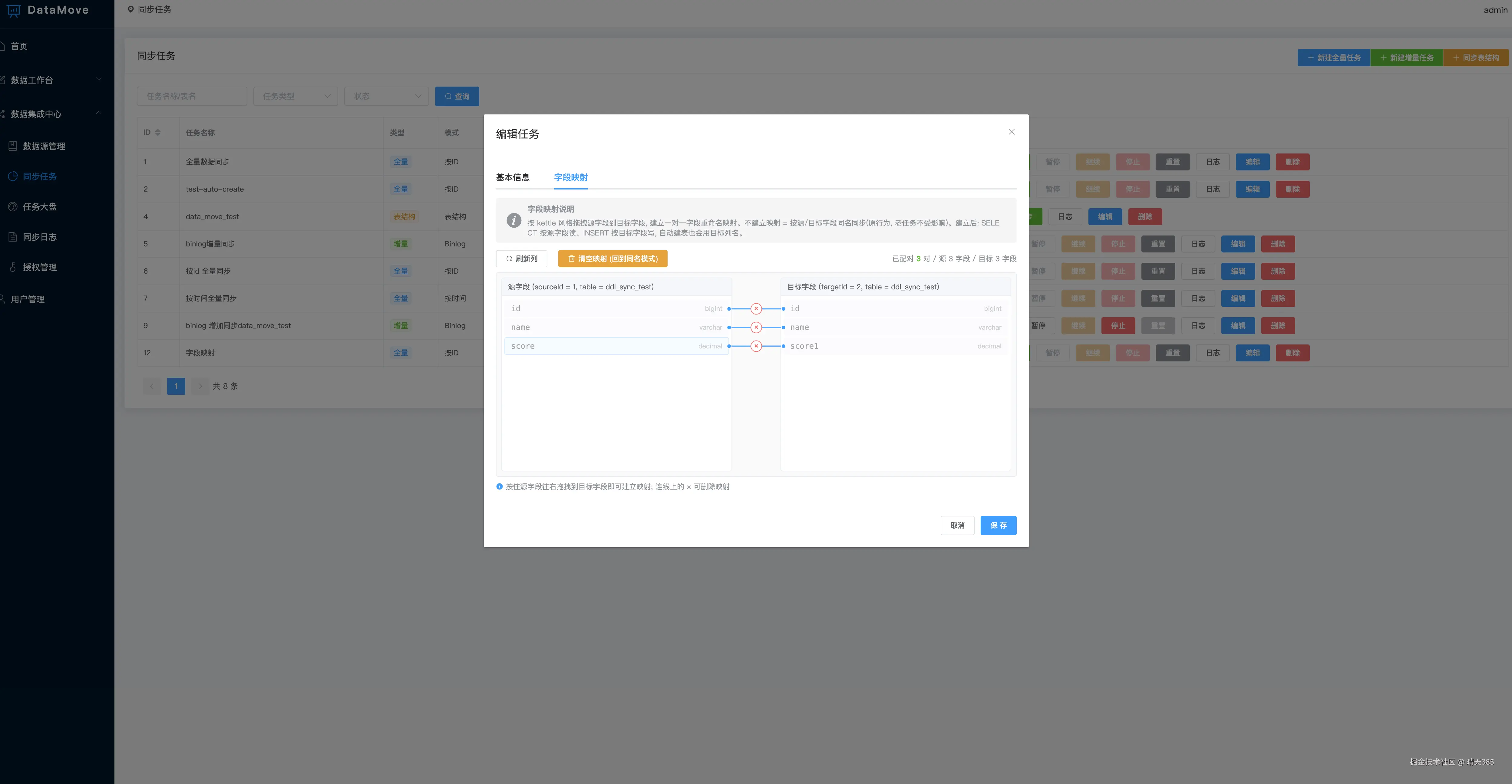Select source field name row
Screen dimensions: 1512x784
(x=616, y=328)
